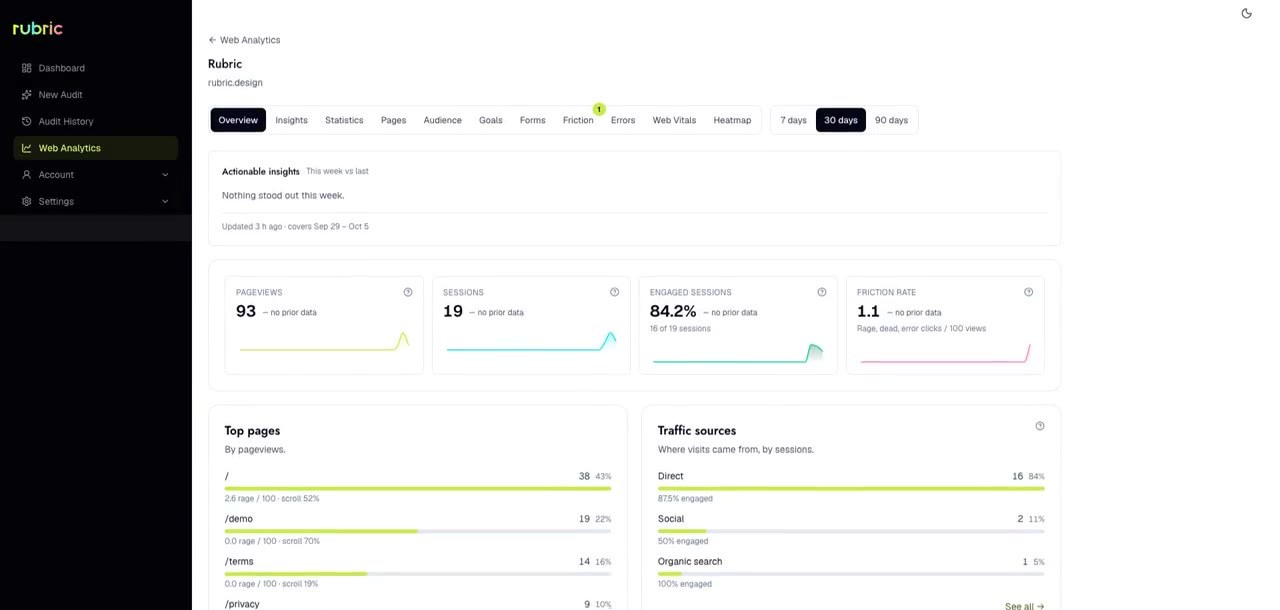Click the Social traffic source label
1280x610 pixels.
671,519
